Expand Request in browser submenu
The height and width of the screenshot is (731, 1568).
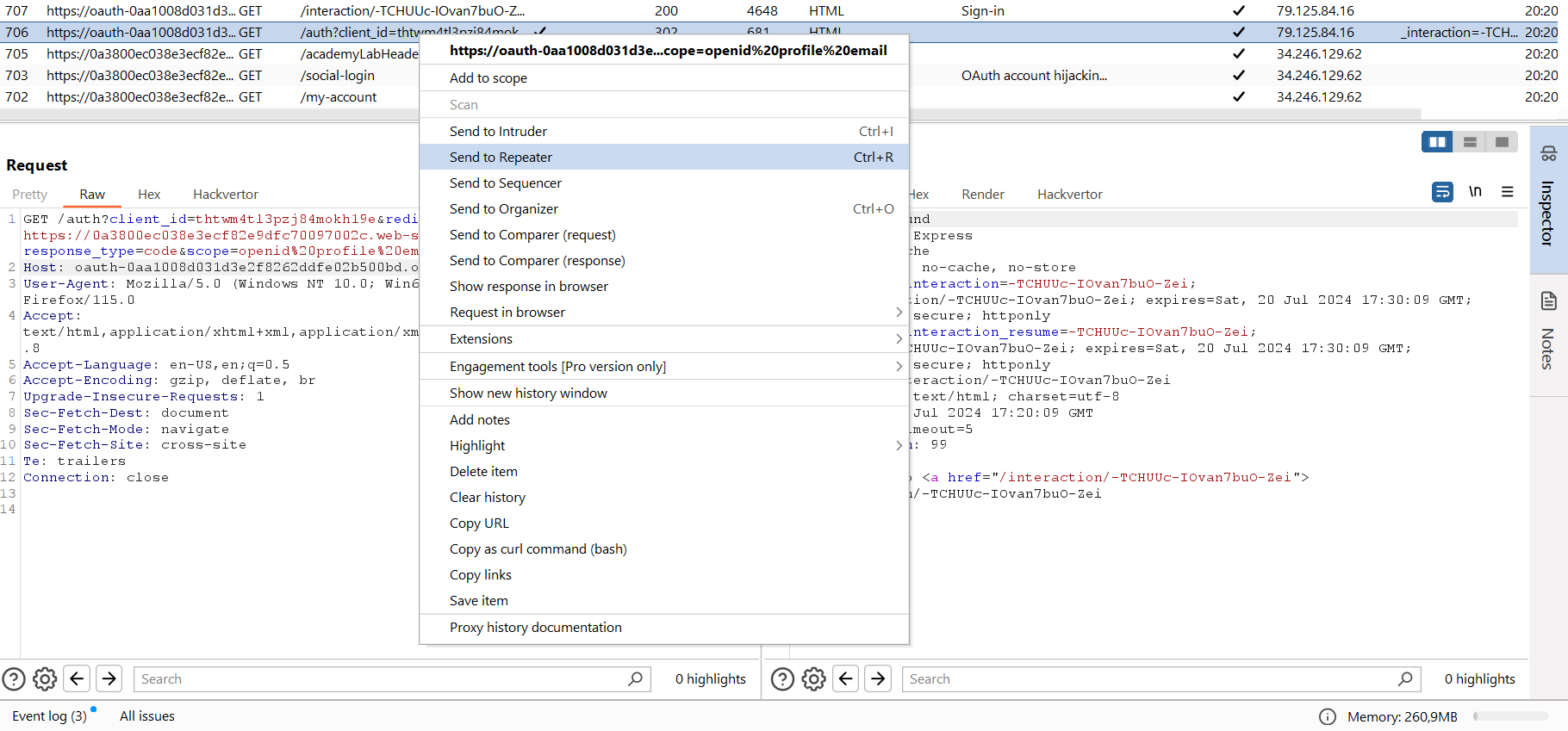coord(663,313)
